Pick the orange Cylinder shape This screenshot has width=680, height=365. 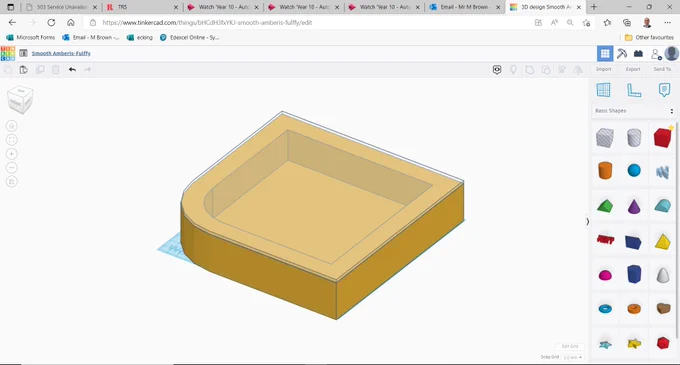605,170
